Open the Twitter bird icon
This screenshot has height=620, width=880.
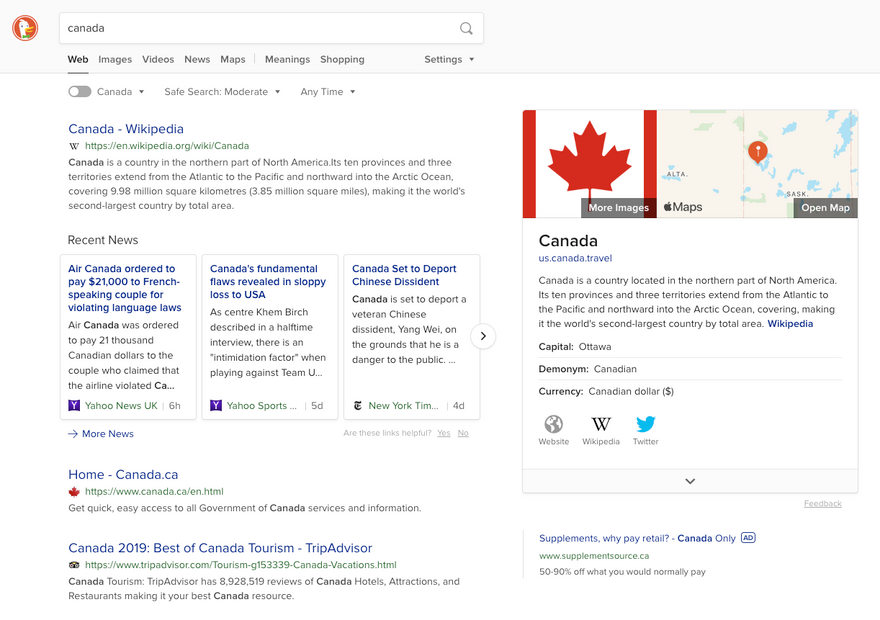pos(645,424)
